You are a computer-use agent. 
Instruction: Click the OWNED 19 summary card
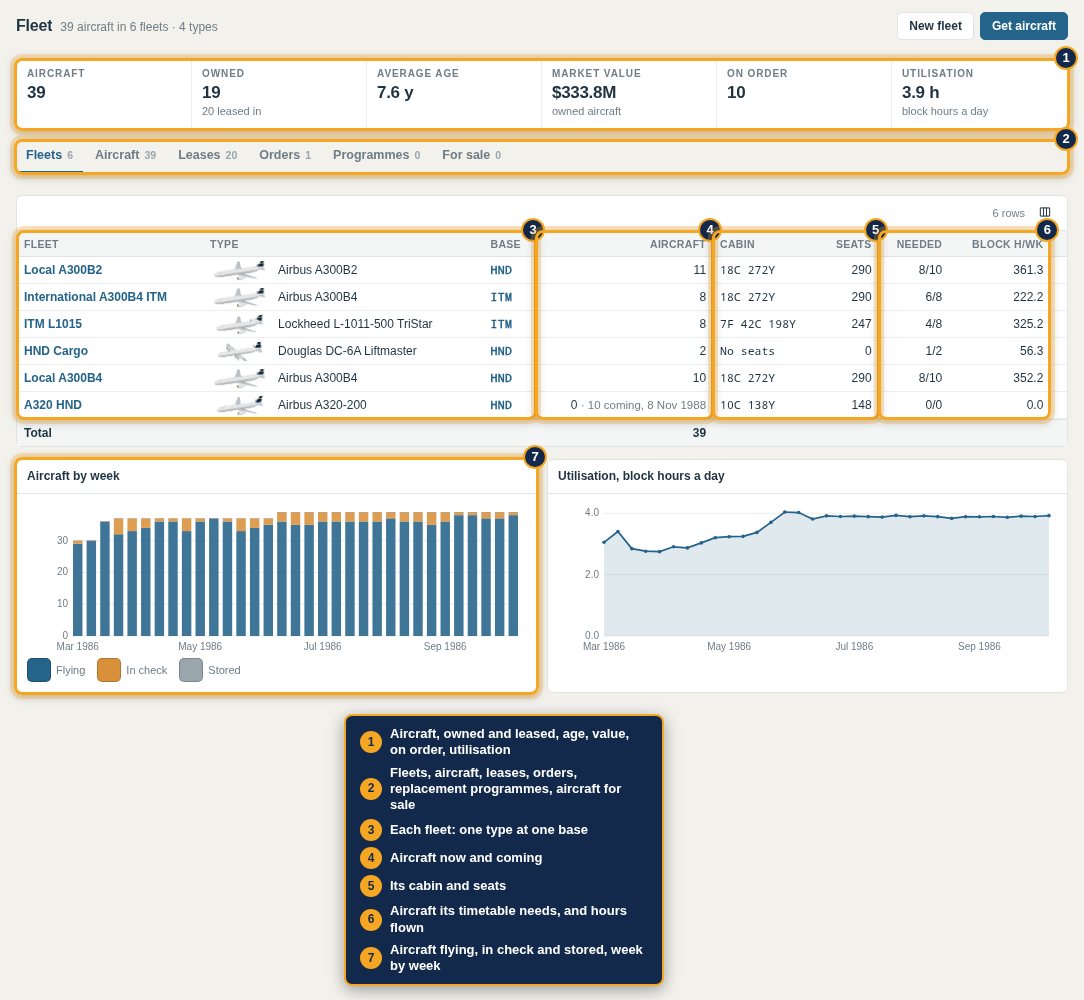click(x=279, y=94)
